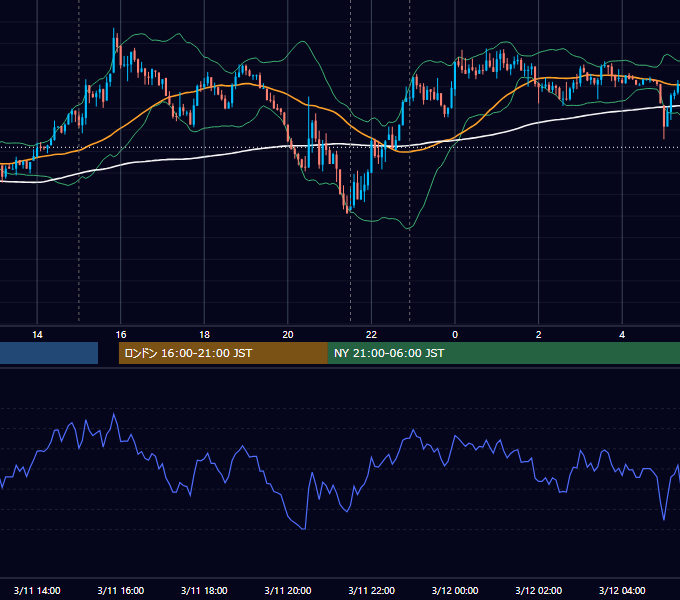Viewport: 680px width, 600px height.
Task: Click the ロンドン 16:00-21:00 JST session bar
Action: tap(223, 353)
